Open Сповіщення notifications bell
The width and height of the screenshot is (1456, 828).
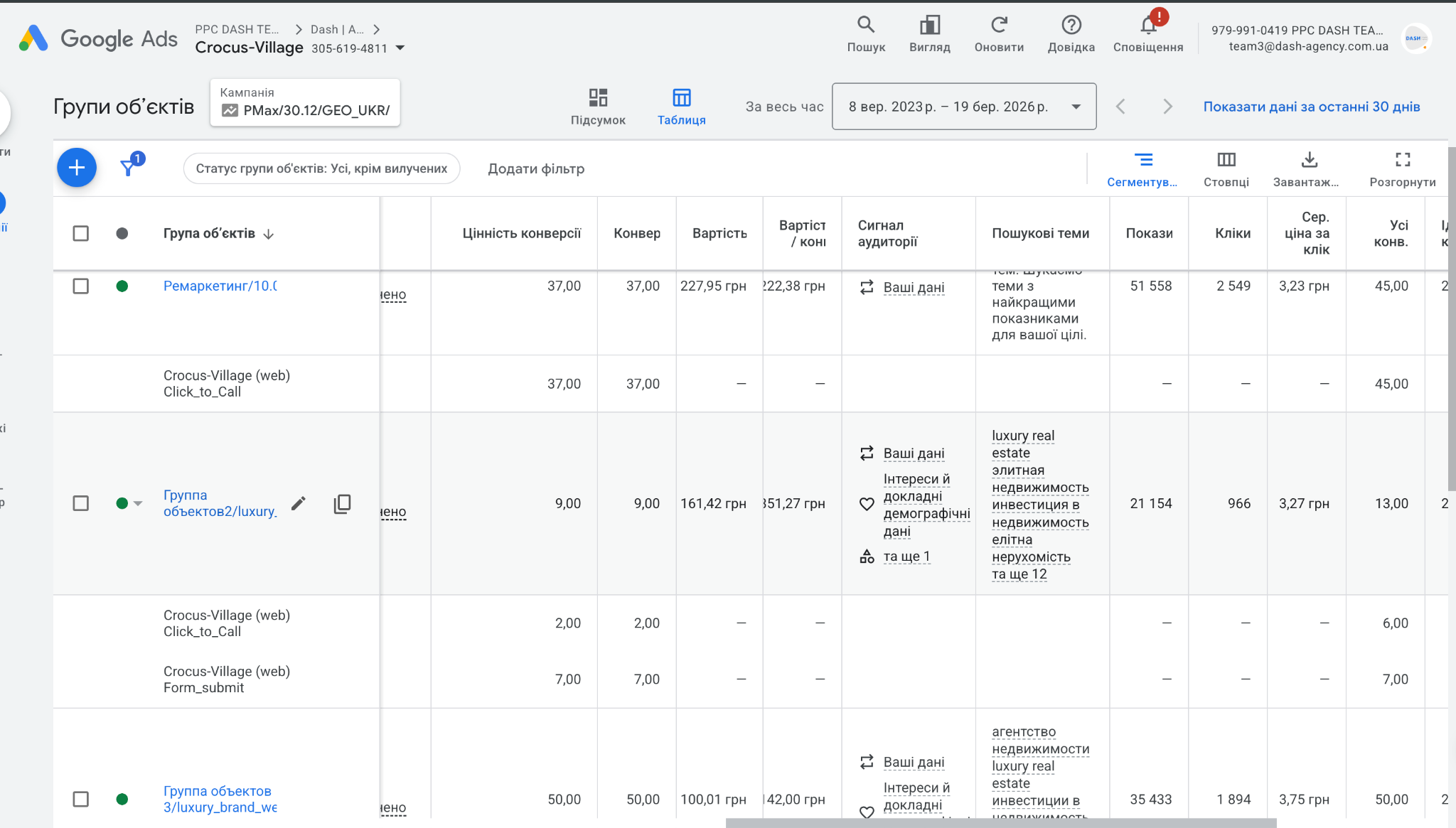coord(1147,26)
